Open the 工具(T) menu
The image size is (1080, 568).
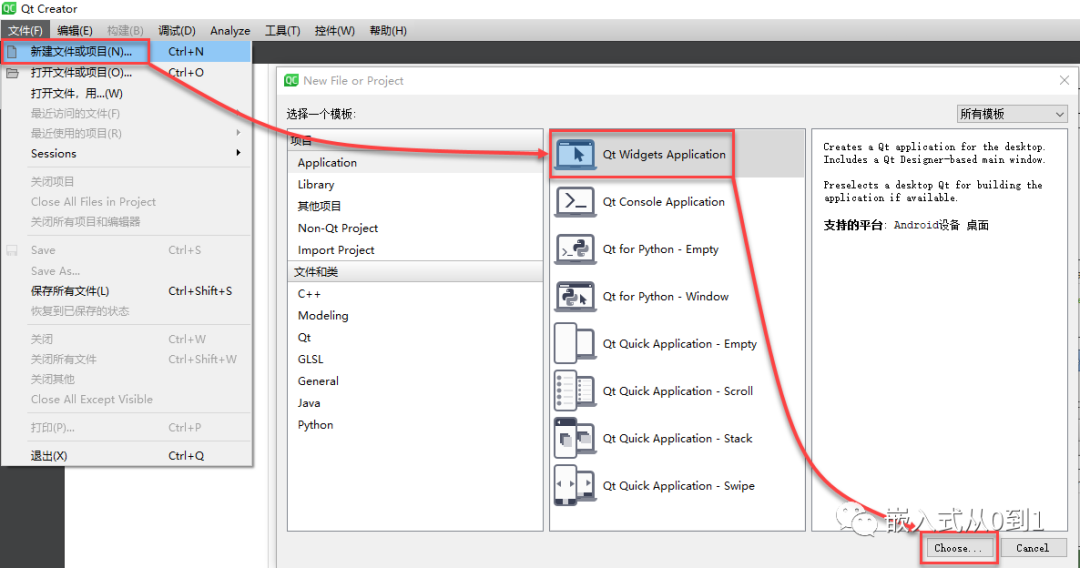(x=282, y=30)
